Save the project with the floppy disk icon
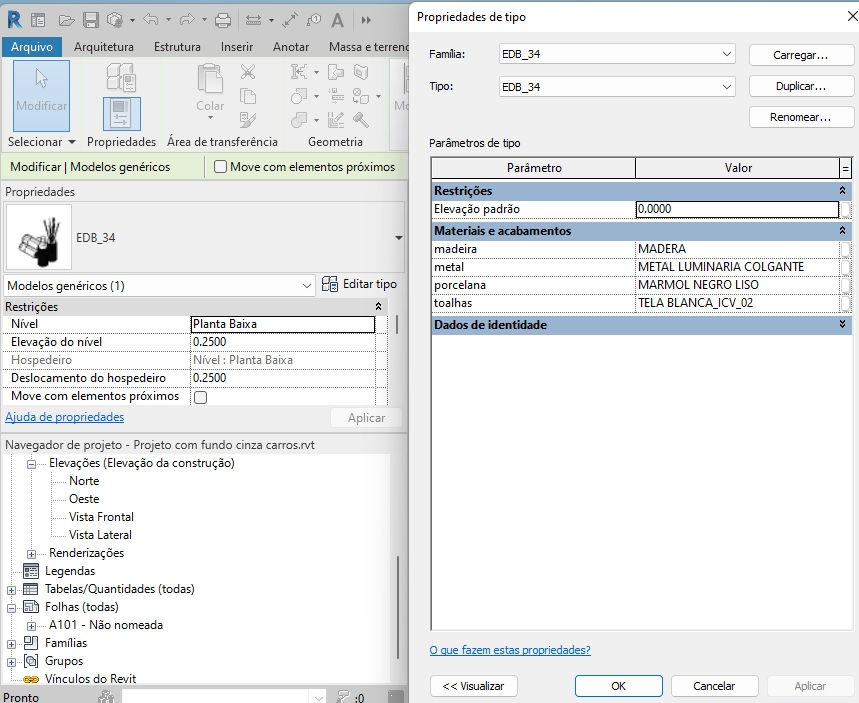 90,20
